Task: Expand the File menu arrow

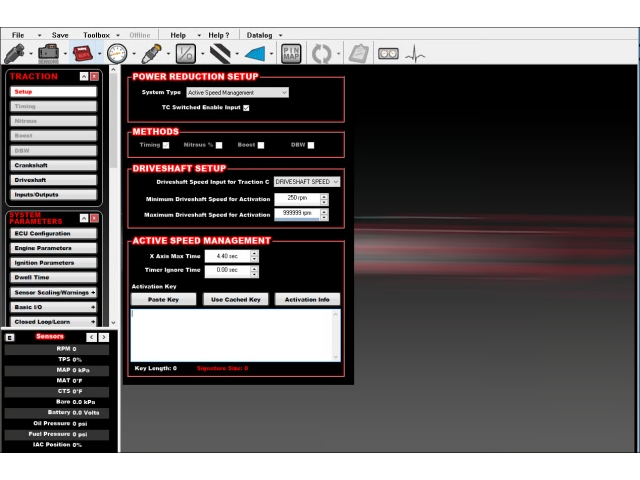Action: (40, 36)
